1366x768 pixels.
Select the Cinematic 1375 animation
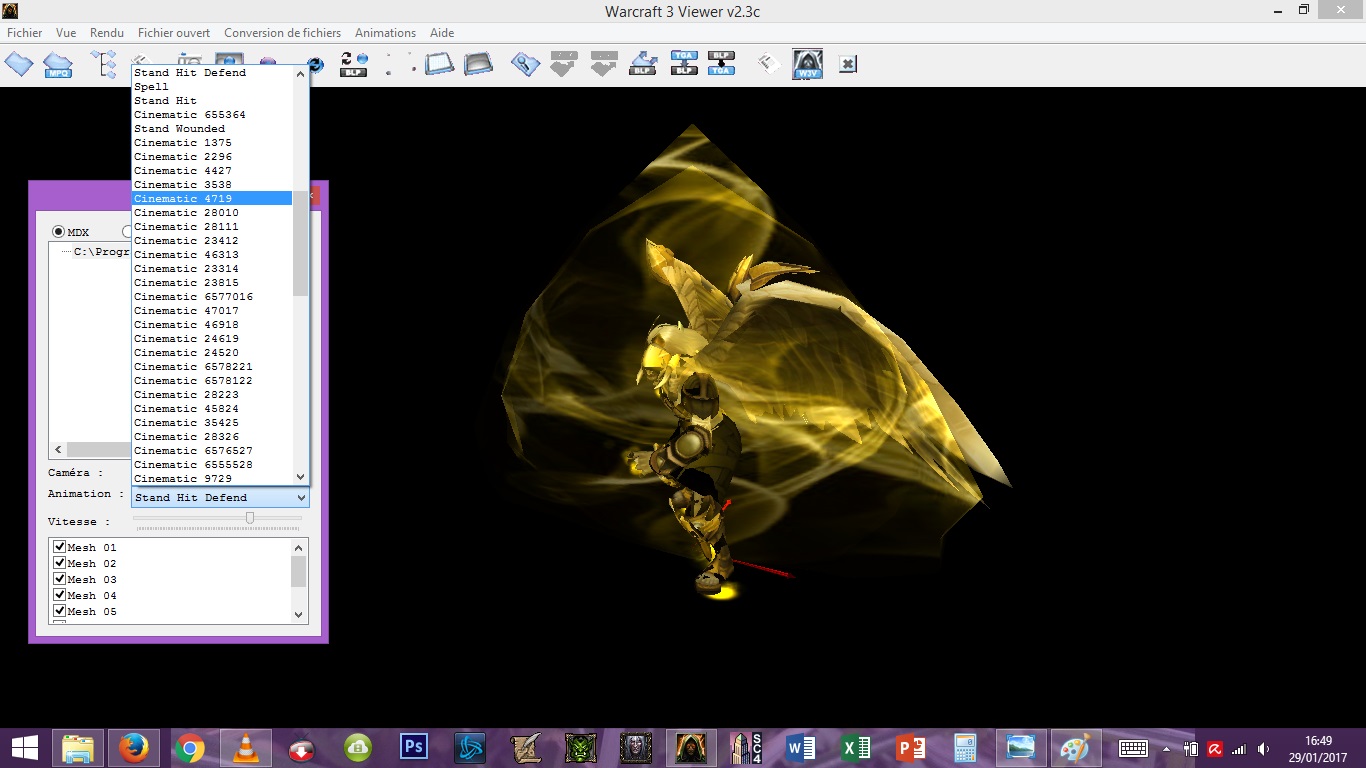point(212,142)
